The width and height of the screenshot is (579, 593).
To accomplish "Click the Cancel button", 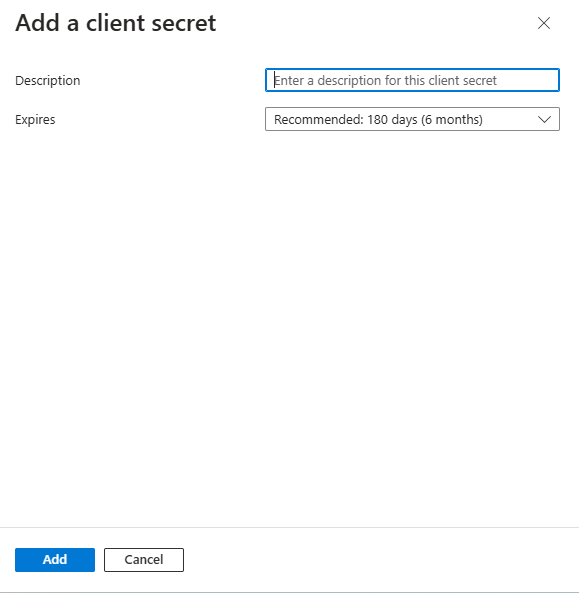I will click(144, 560).
